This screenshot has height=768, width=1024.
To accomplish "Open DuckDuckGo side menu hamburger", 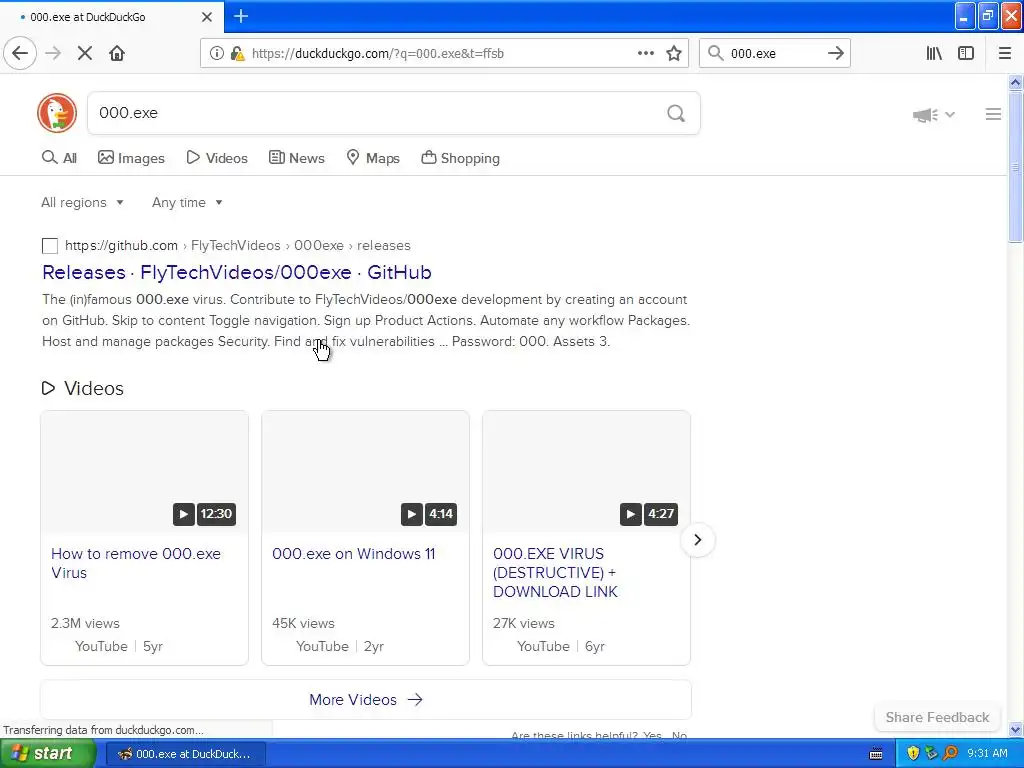I will coord(993,114).
